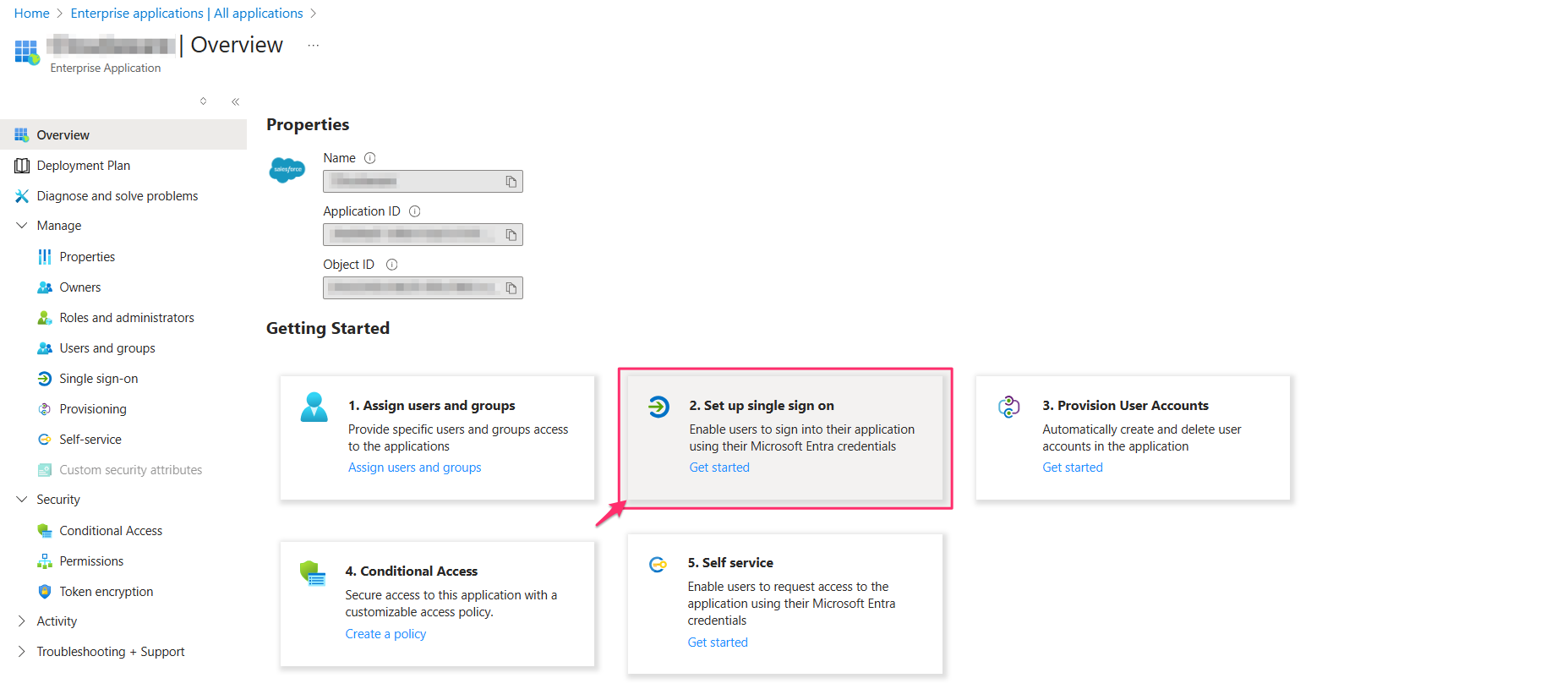Go to Home breadcrumb
This screenshot has width=1568, height=689.
(31, 14)
